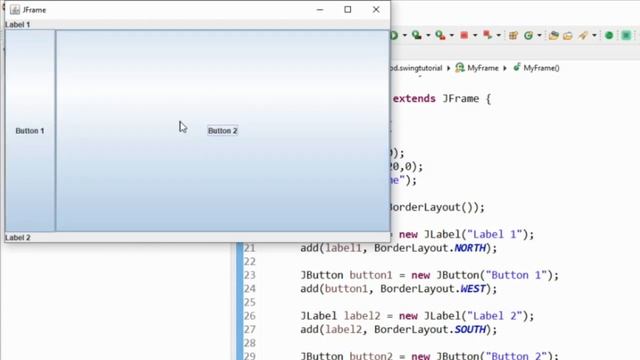
Task: Click the variable button1 in line 23
Action: click(x=371, y=275)
